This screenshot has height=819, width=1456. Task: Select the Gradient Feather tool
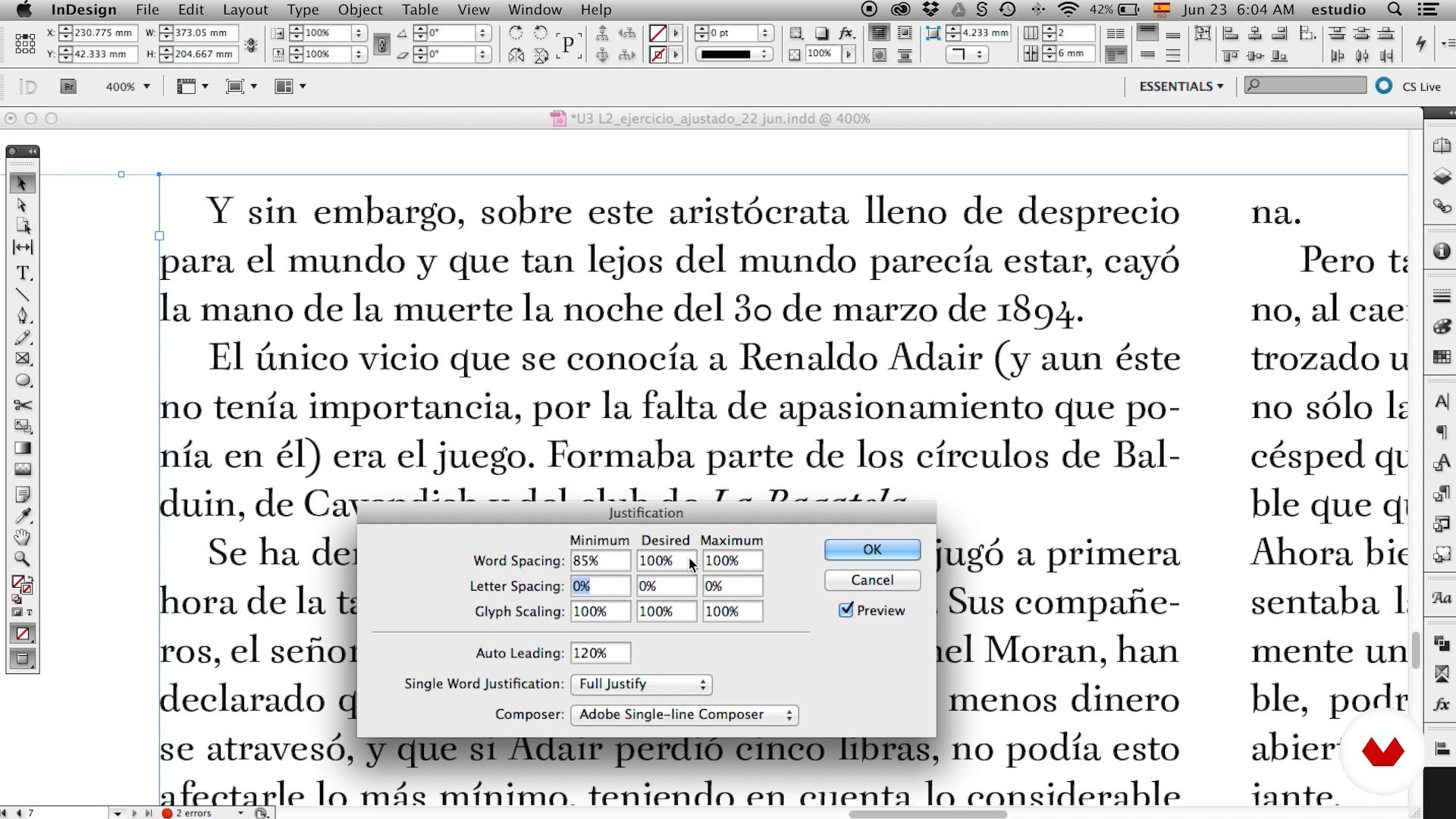click(23, 469)
